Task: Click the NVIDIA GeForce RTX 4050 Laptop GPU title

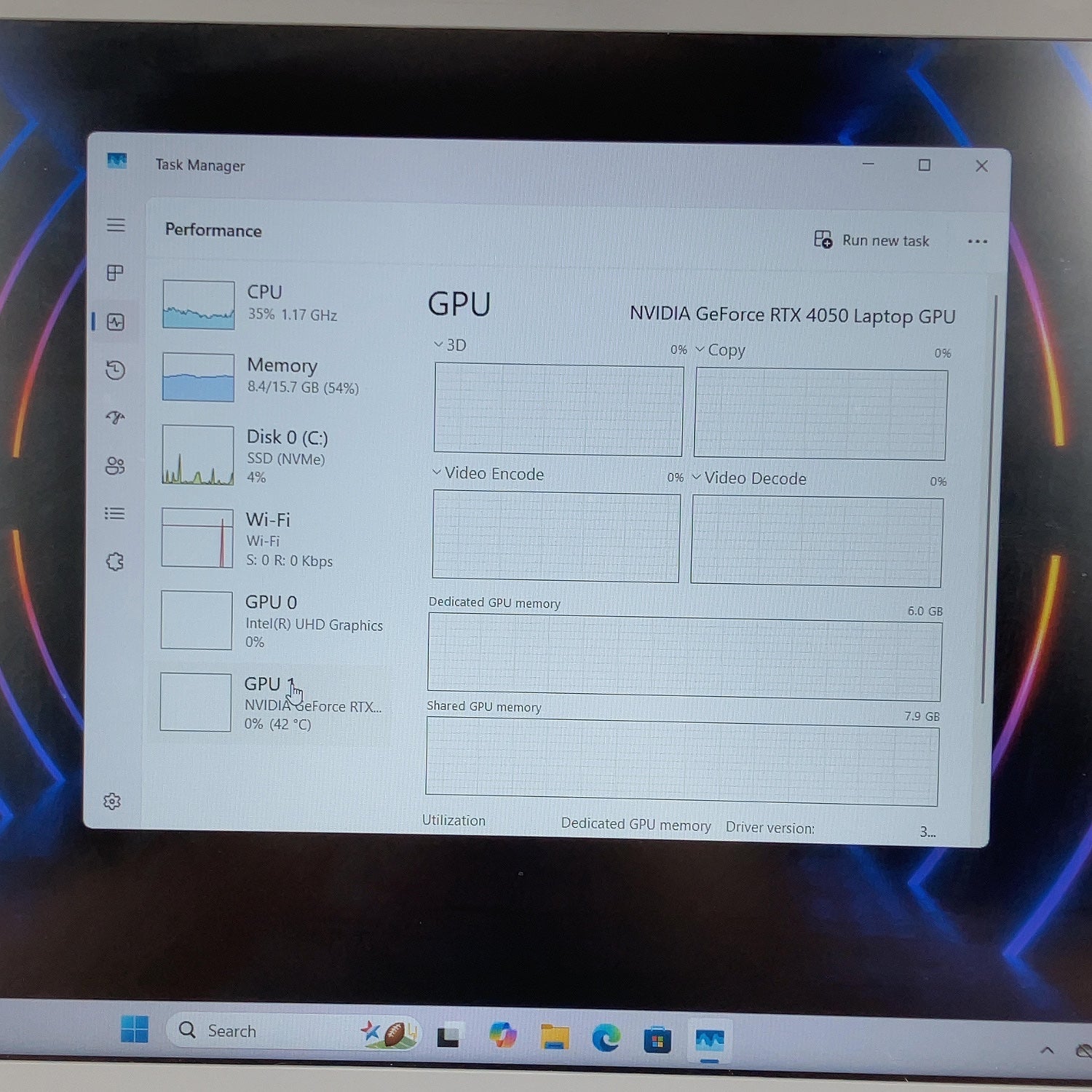Action: pos(792,315)
